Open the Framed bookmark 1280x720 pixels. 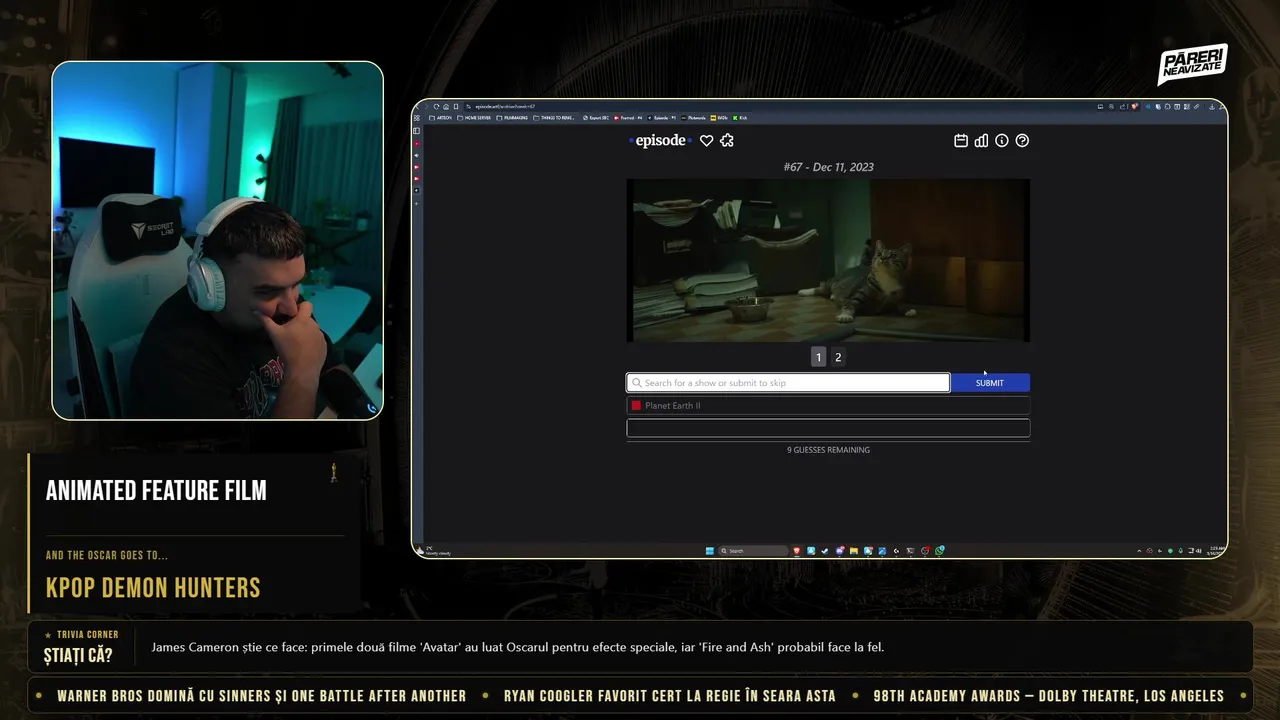pos(628,118)
